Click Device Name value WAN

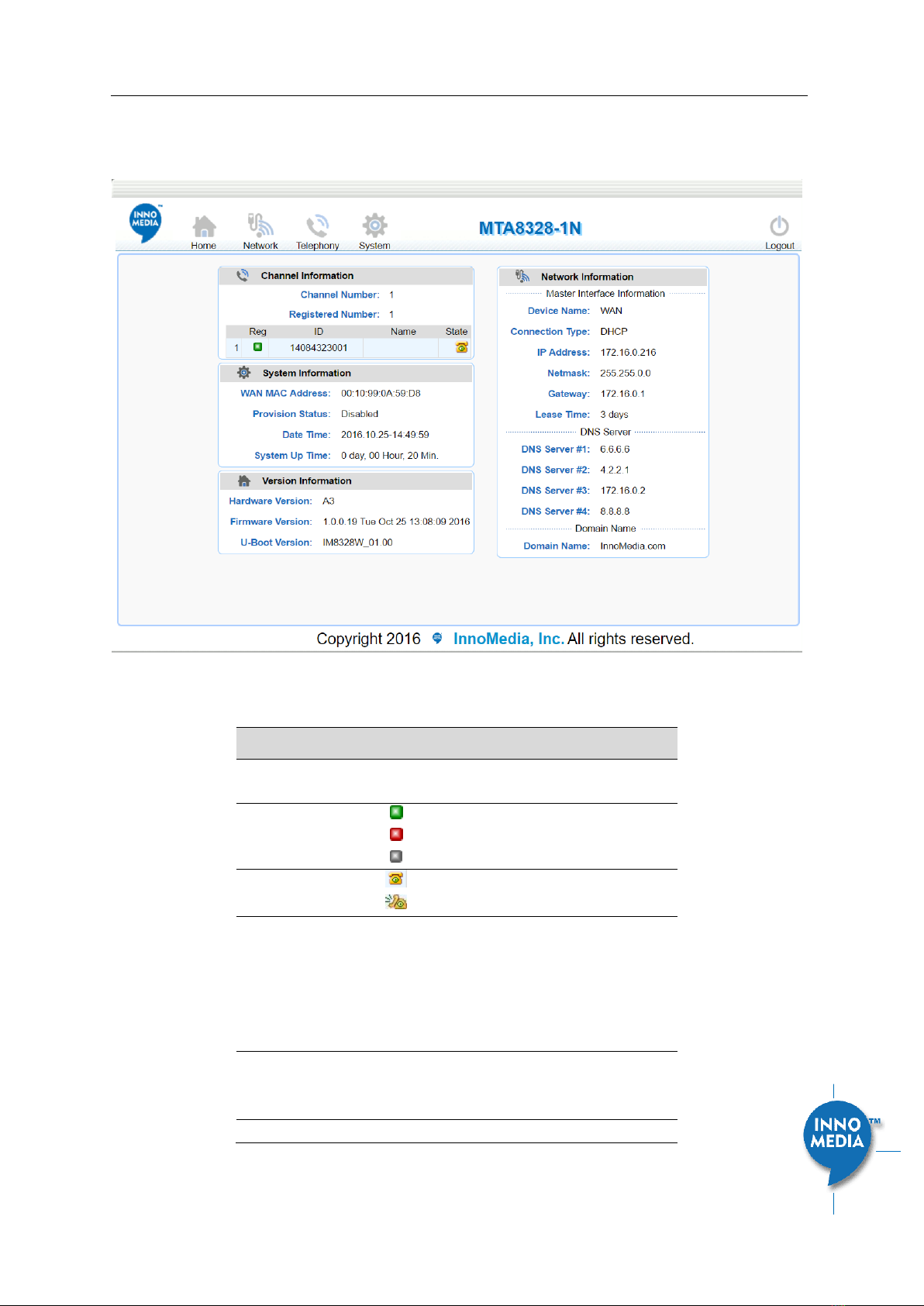tap(612, 311)
